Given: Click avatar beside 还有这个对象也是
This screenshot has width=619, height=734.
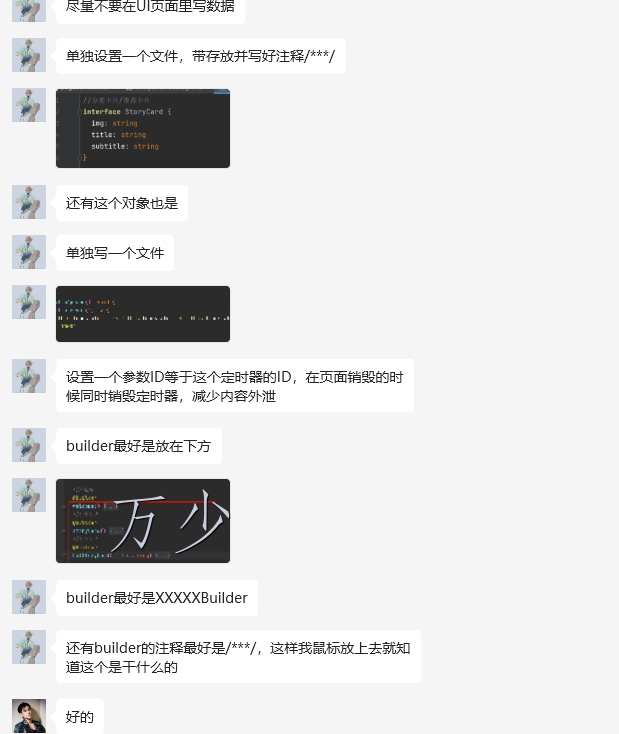Looking at the screenshot, I should click(29, 202).
